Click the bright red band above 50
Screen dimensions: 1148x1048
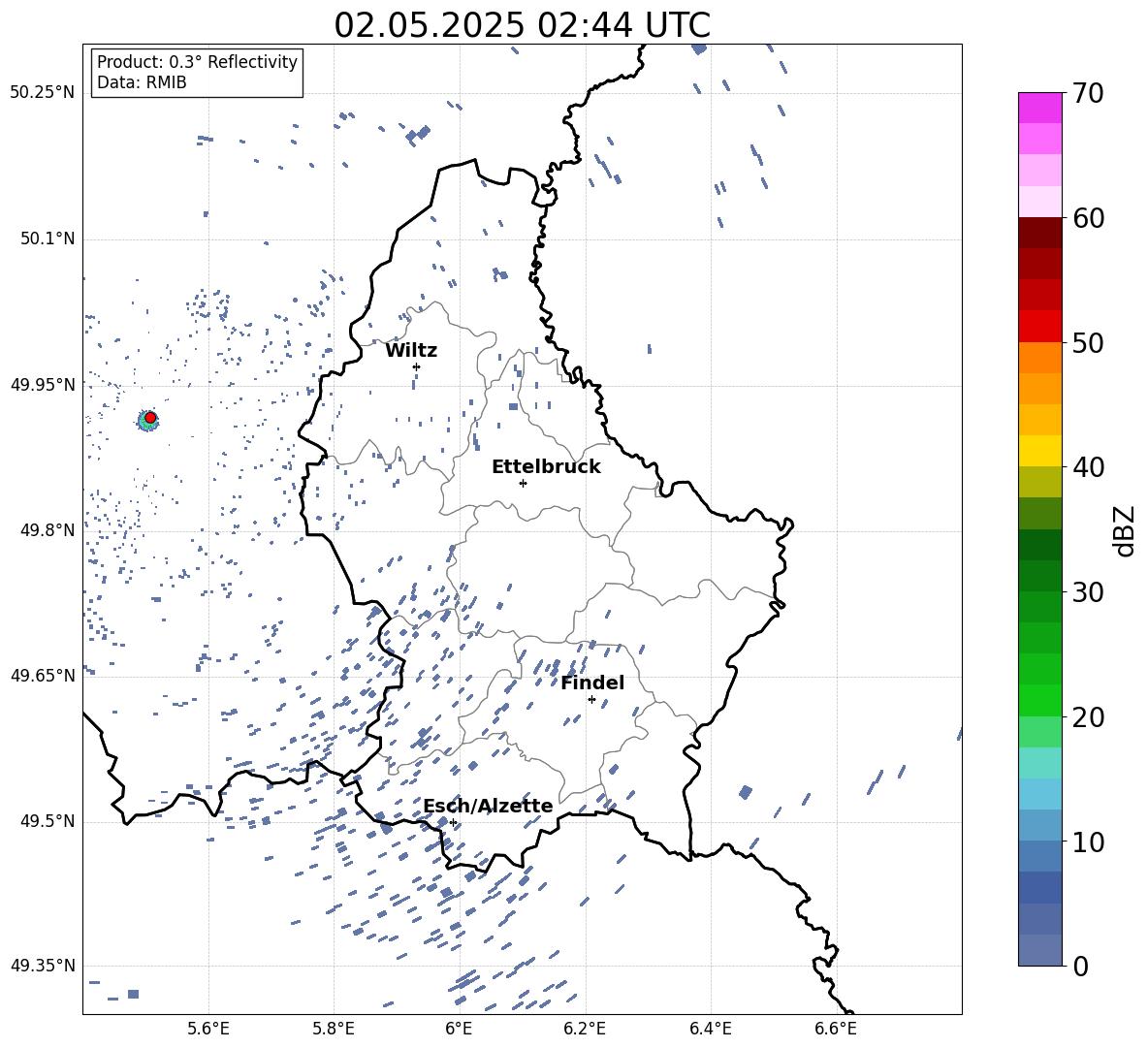click(x=1039, y=327)
